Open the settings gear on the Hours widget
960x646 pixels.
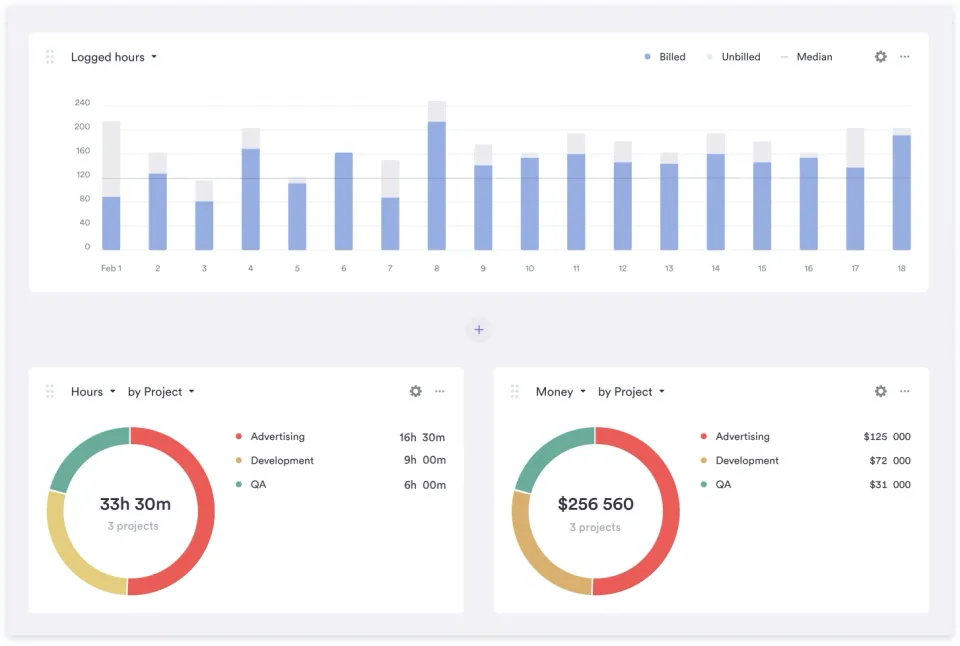[x=415, y=392]
